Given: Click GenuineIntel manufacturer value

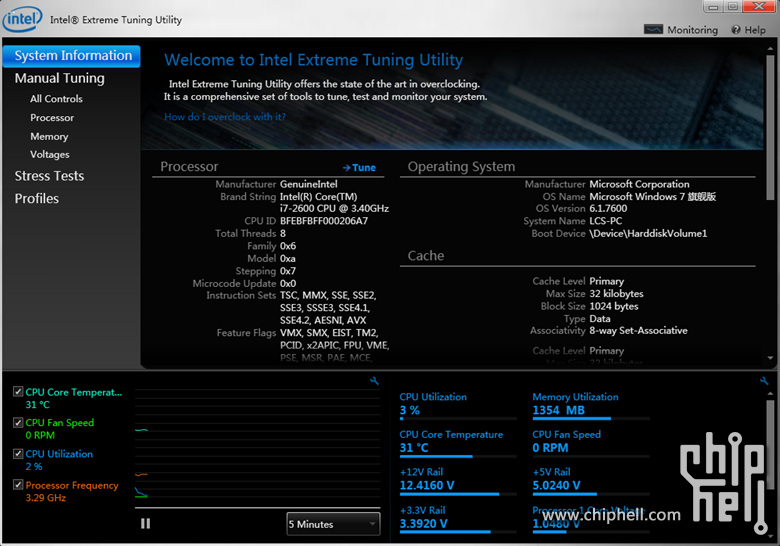Looking at the screenshot, I should [x=308, y=184].
